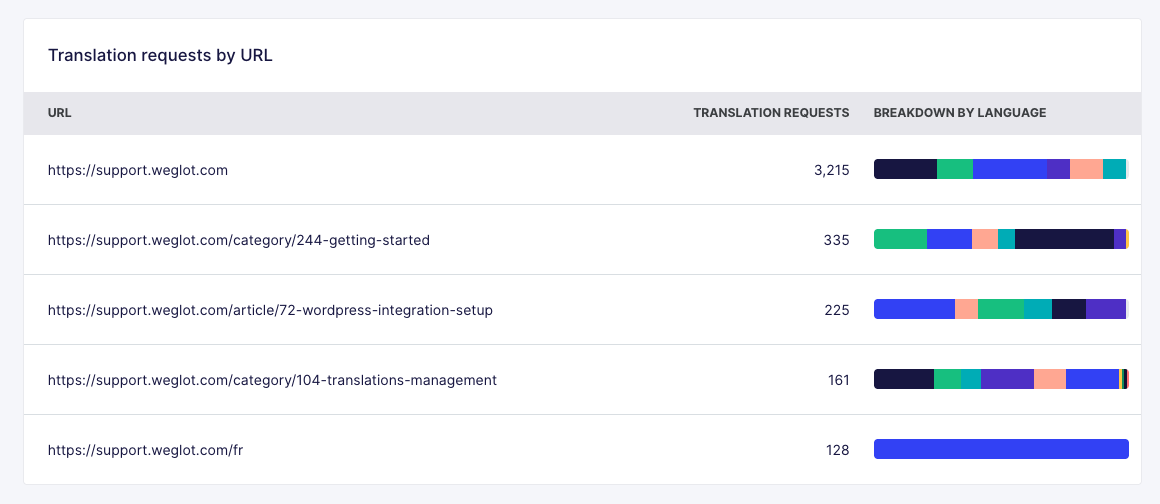Click the Translation Requests column header
The image size is (1160, 504).
coord(771,113)
